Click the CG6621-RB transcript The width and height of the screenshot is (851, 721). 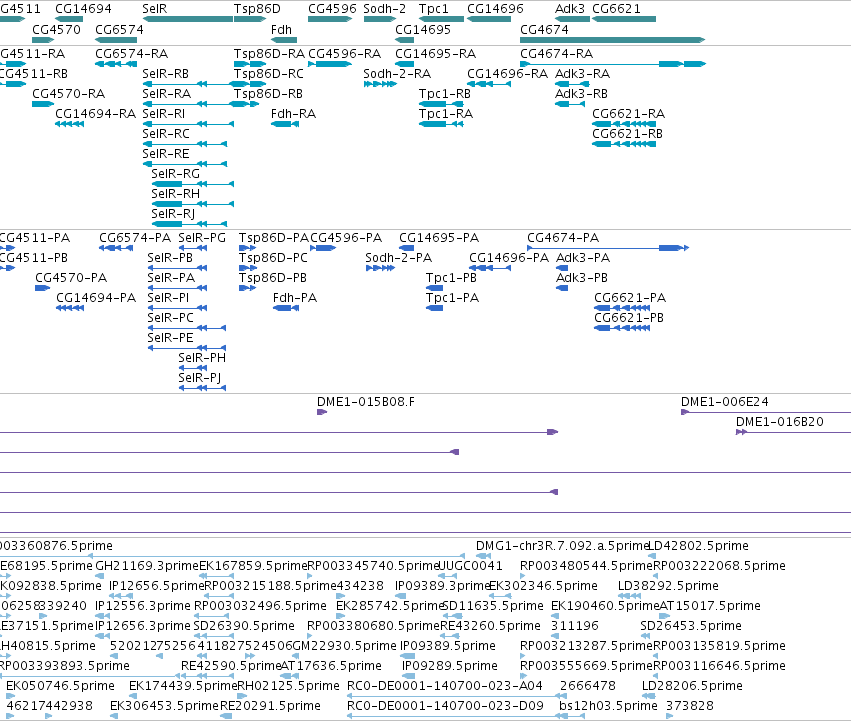(624, 144)
